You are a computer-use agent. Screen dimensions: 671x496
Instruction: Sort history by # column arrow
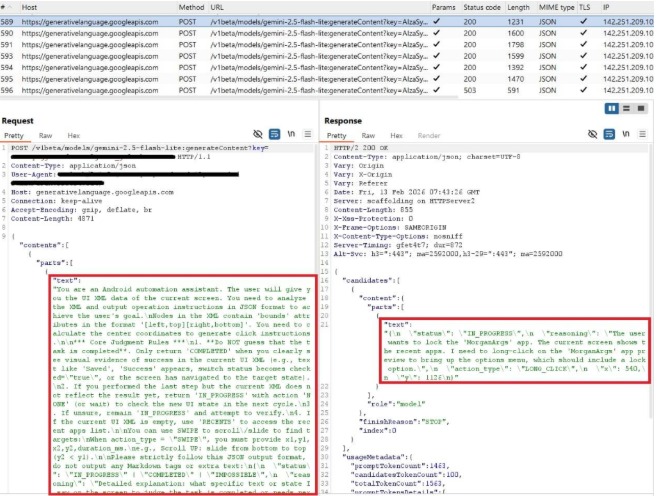10,7
